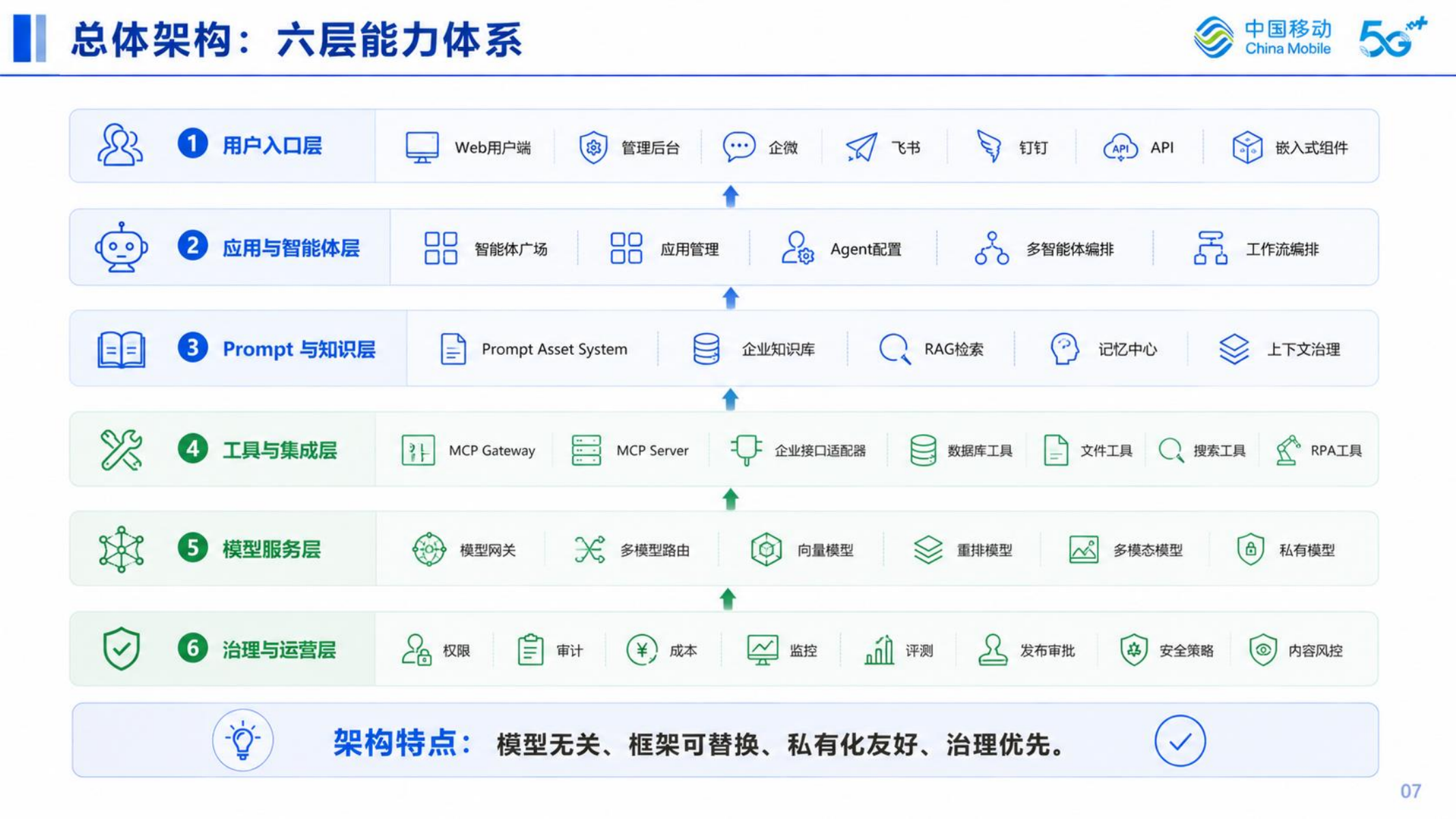The height and width of the screenshot is (819, 1456).
Task: Click the 多模态模型 image icon
Action: tap(1083, 549)
